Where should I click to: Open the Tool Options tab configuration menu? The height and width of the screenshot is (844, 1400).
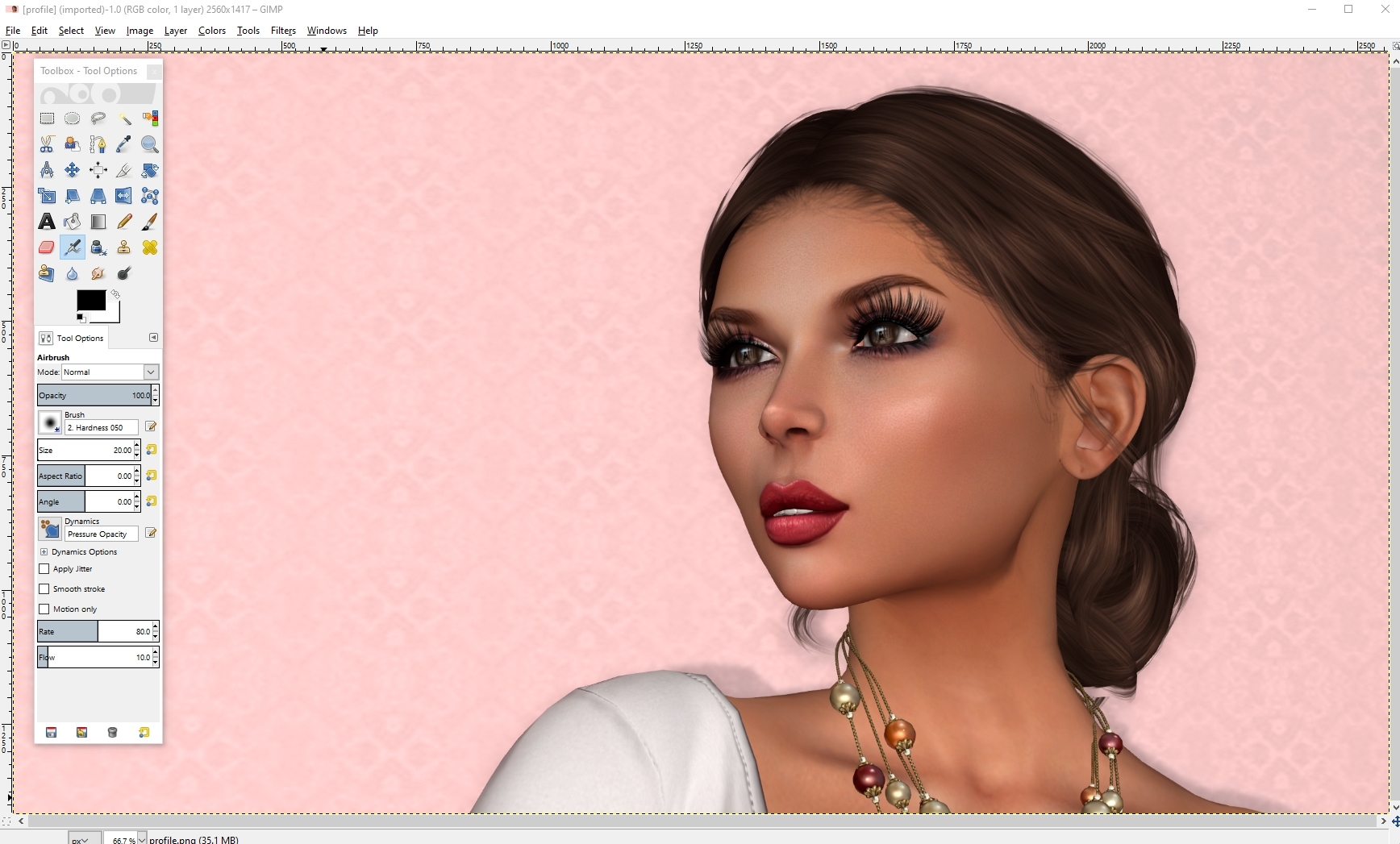[x=153, y=338]
